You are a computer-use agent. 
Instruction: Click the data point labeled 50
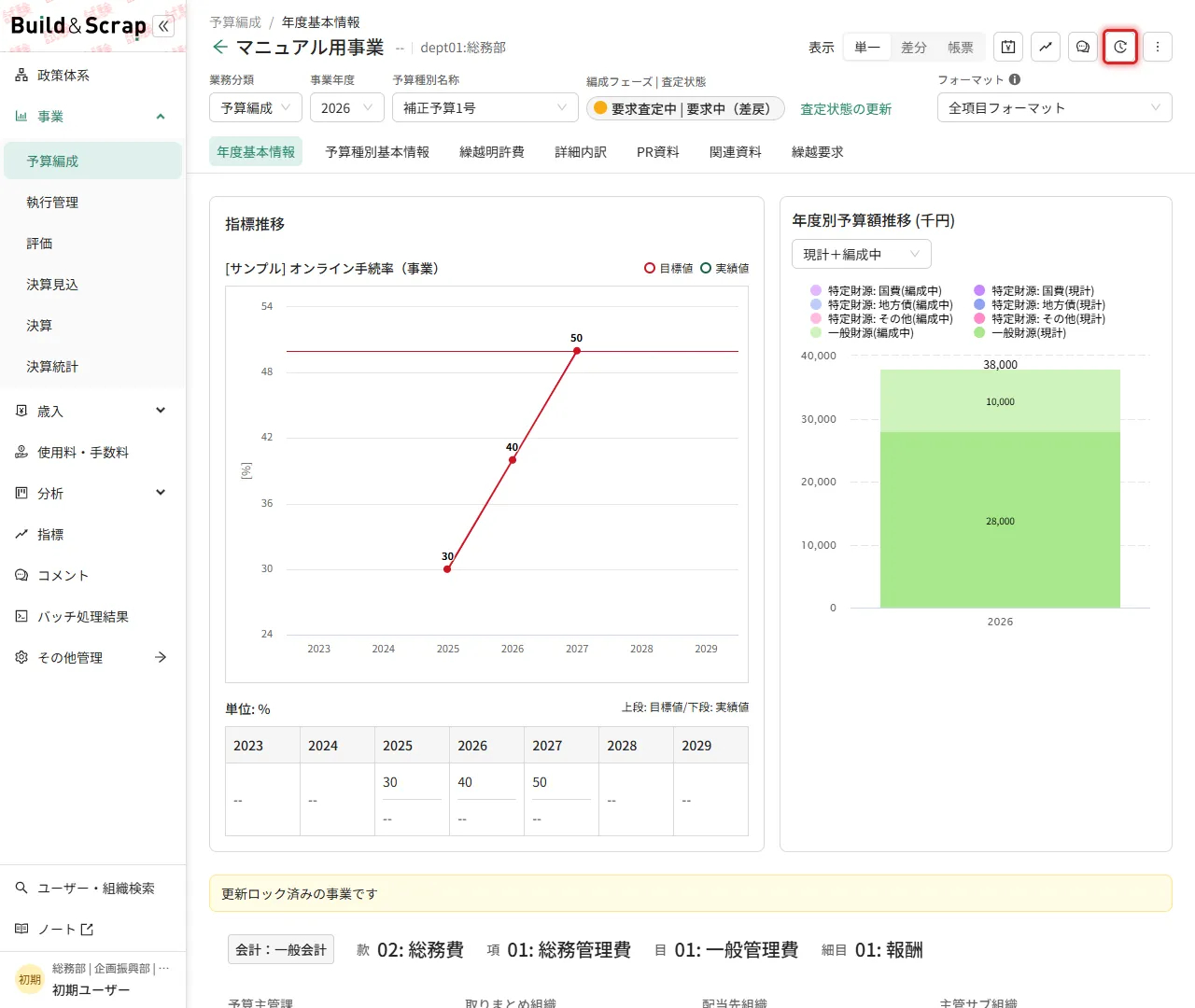(x=577, y=351)
